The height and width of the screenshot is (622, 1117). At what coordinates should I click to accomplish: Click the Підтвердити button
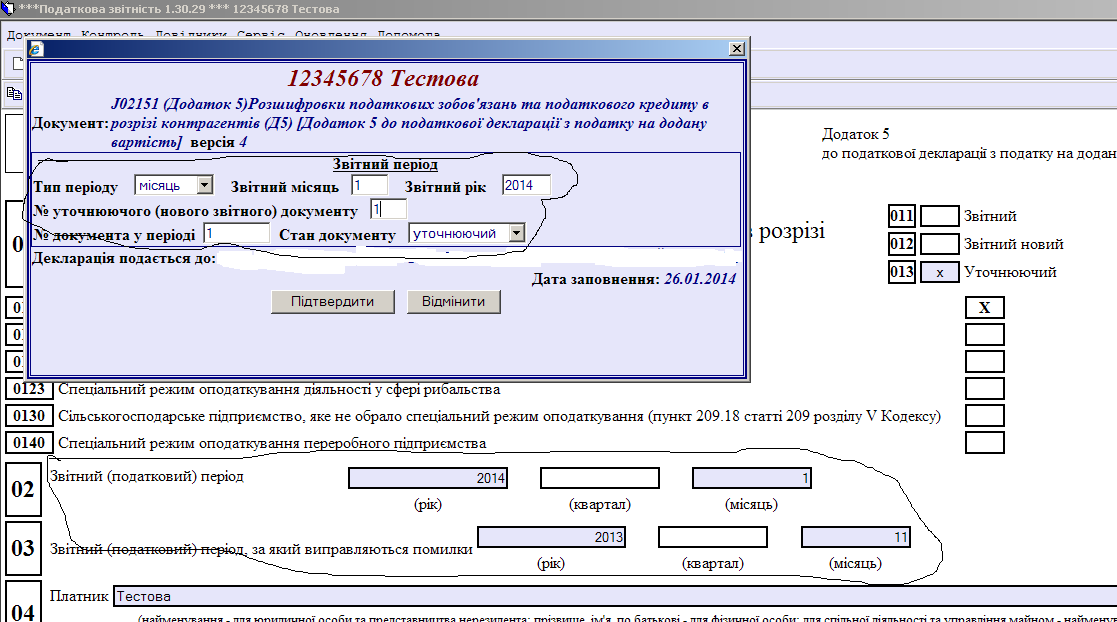tap(332, 302)
